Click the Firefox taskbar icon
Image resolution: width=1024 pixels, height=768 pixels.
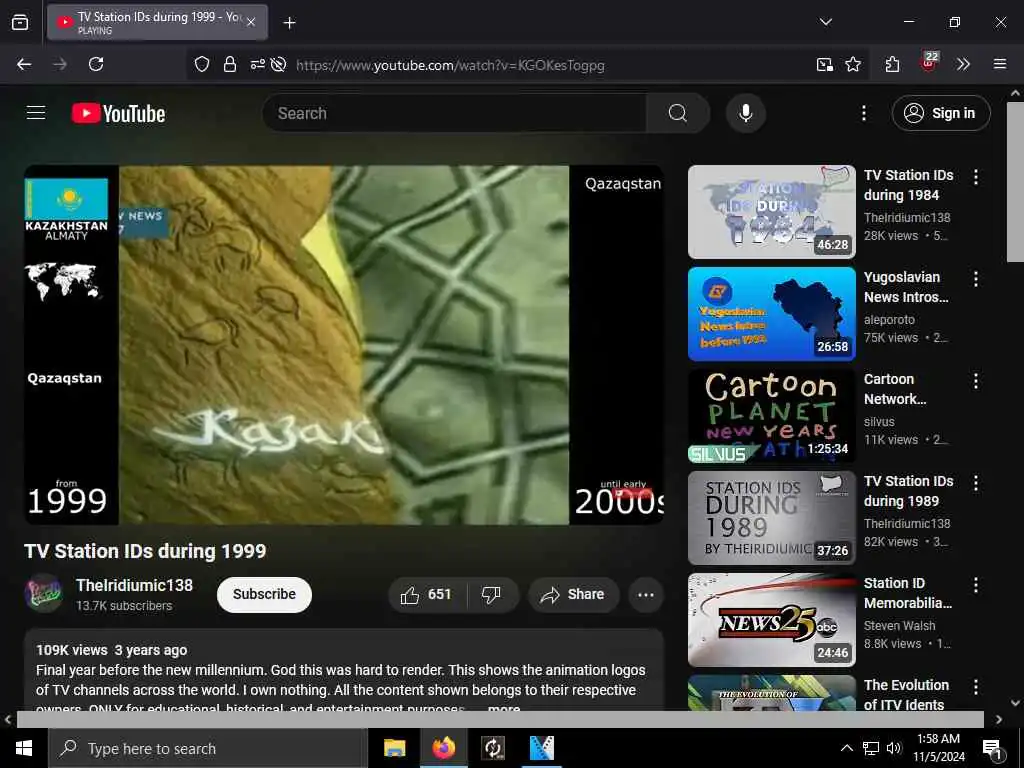(443, 748)
